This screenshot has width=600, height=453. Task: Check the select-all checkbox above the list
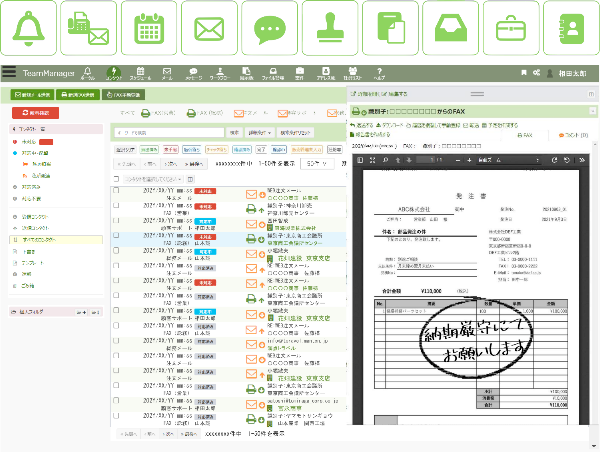click(x=116, y=177)
